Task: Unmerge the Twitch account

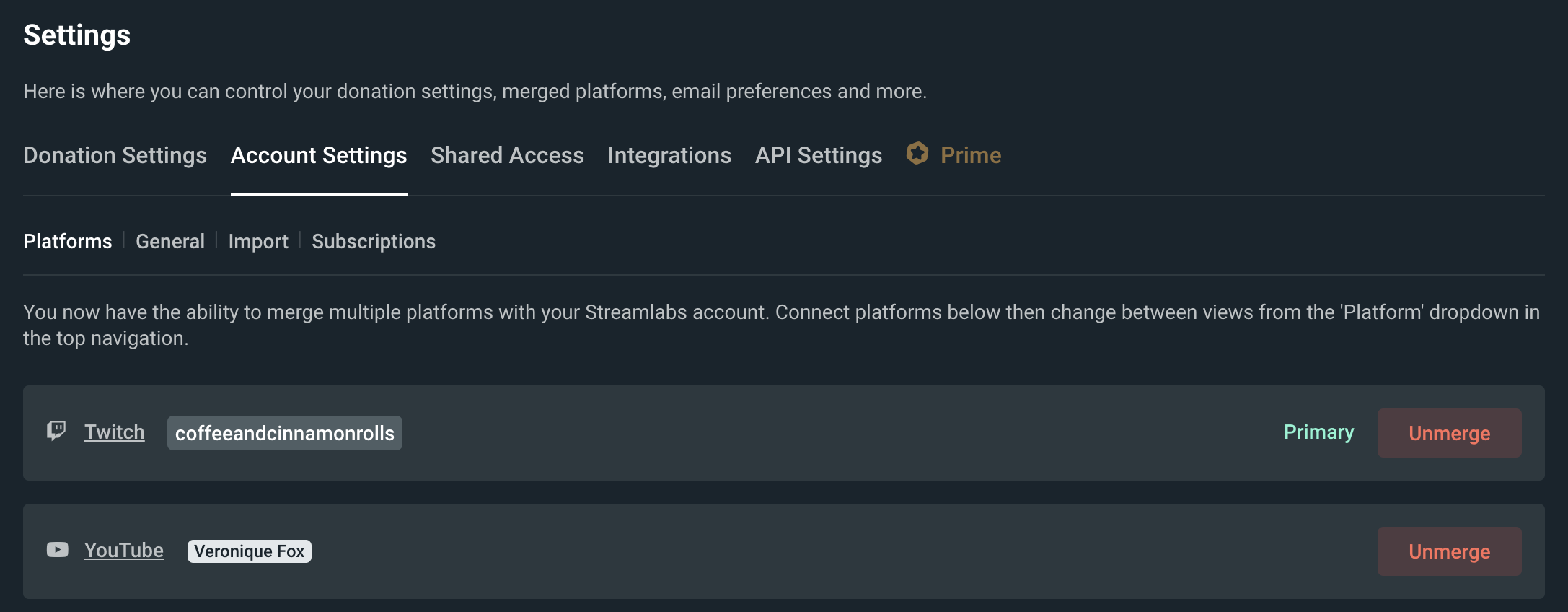Action: [x=1450, y=433]
